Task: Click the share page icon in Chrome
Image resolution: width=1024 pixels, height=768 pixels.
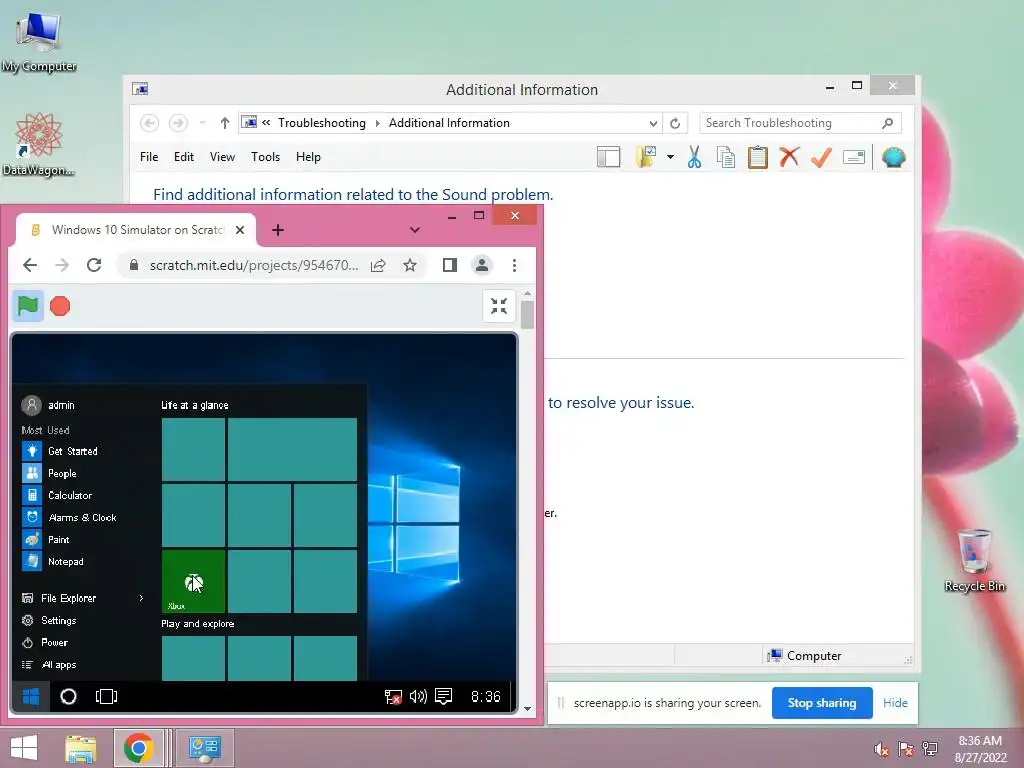Action: (377, 265)
